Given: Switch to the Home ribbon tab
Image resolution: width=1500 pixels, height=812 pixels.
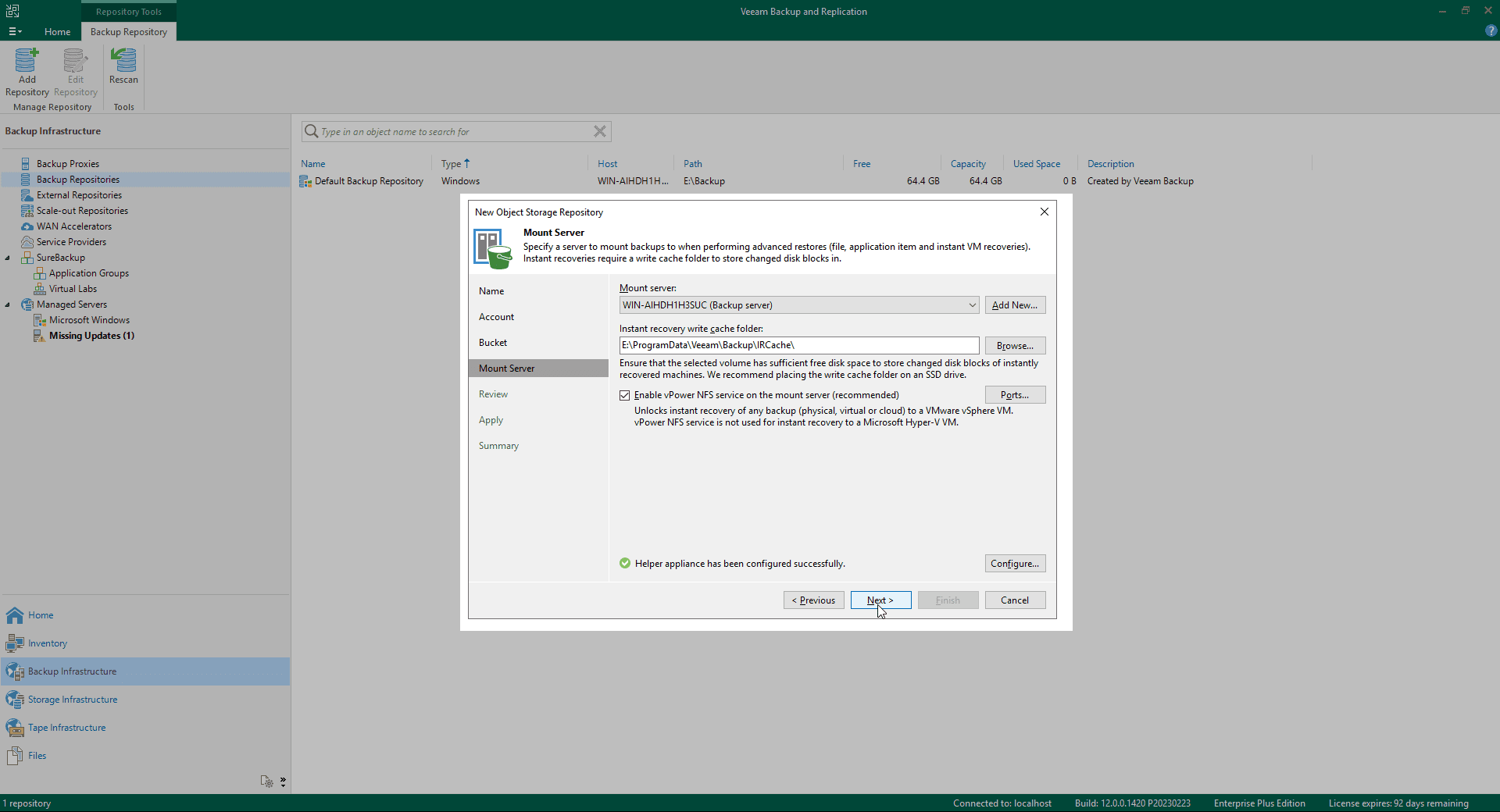Looking at the screenshot, I should [x=57, y=32].
